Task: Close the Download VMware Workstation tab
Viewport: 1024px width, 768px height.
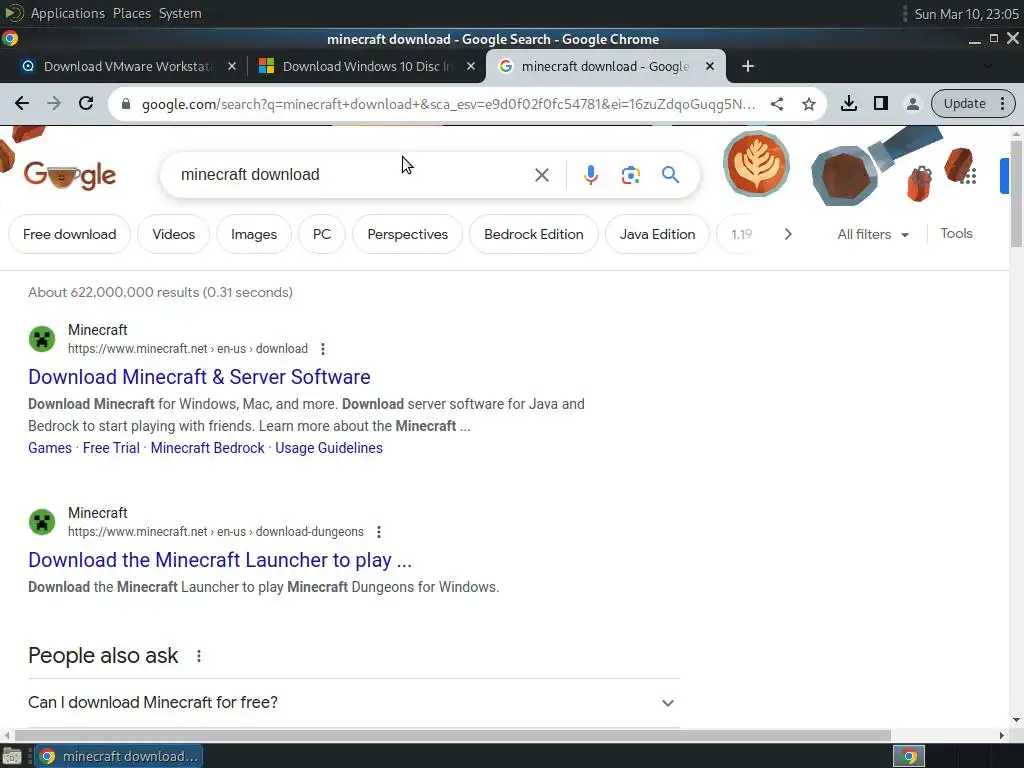Action: 231,66
